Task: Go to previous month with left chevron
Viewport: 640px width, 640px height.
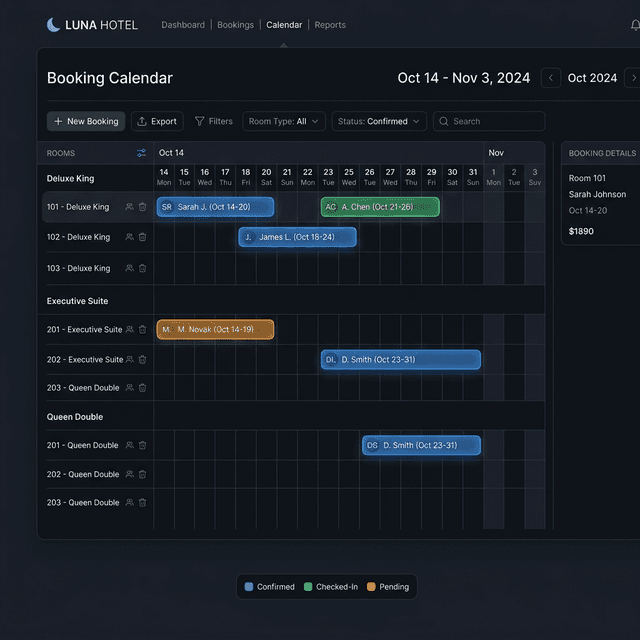Action: [x=551, y=78]
